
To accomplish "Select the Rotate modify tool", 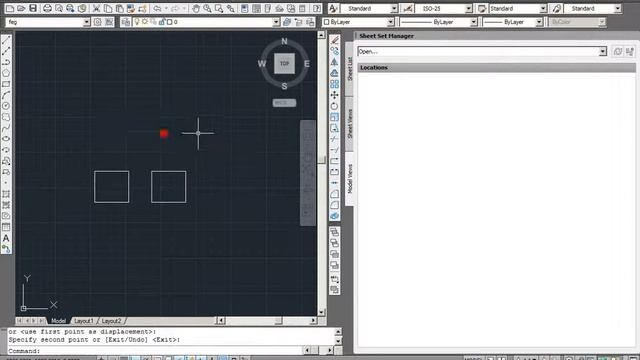I will click(334, 106).
